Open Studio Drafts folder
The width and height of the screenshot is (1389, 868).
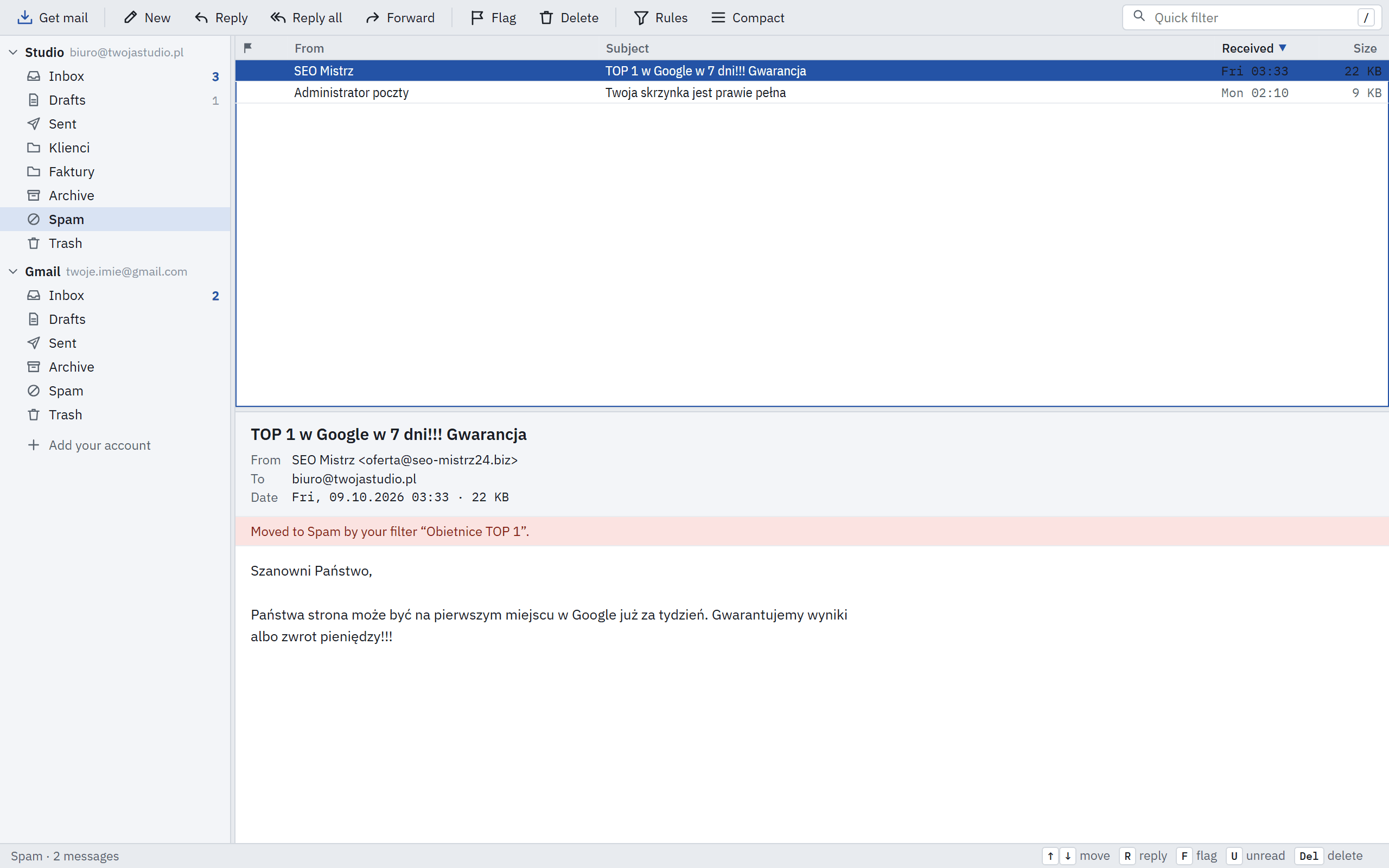click(x=115, y=100)
